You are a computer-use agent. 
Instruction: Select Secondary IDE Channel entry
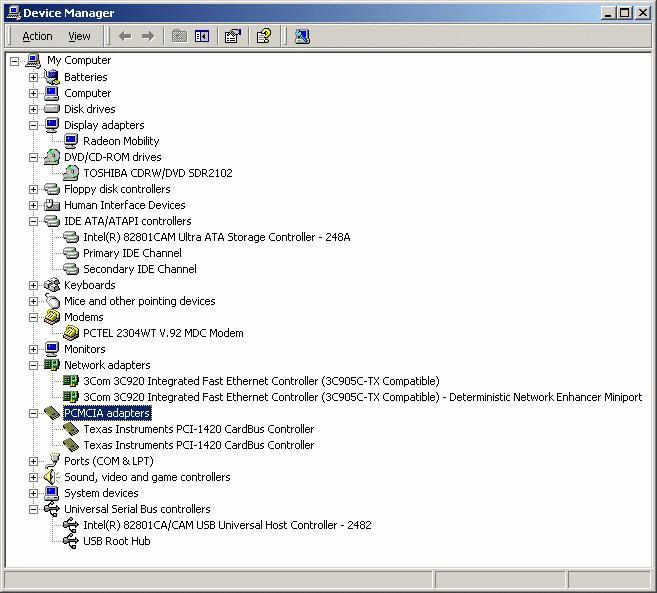pyautogui.click(x=140, y=269)
